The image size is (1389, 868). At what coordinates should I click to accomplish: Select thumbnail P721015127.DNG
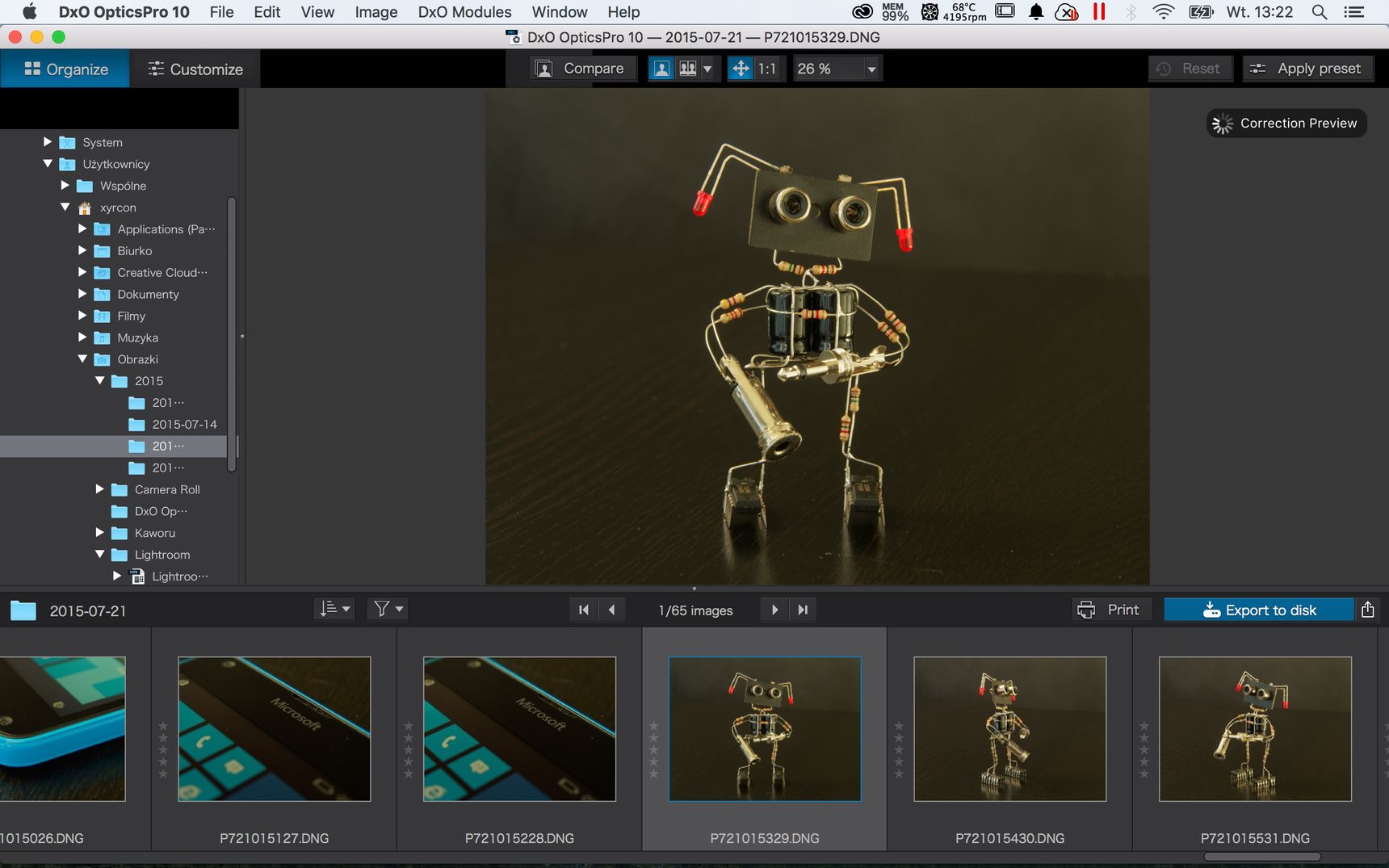(x=275, y=729)
